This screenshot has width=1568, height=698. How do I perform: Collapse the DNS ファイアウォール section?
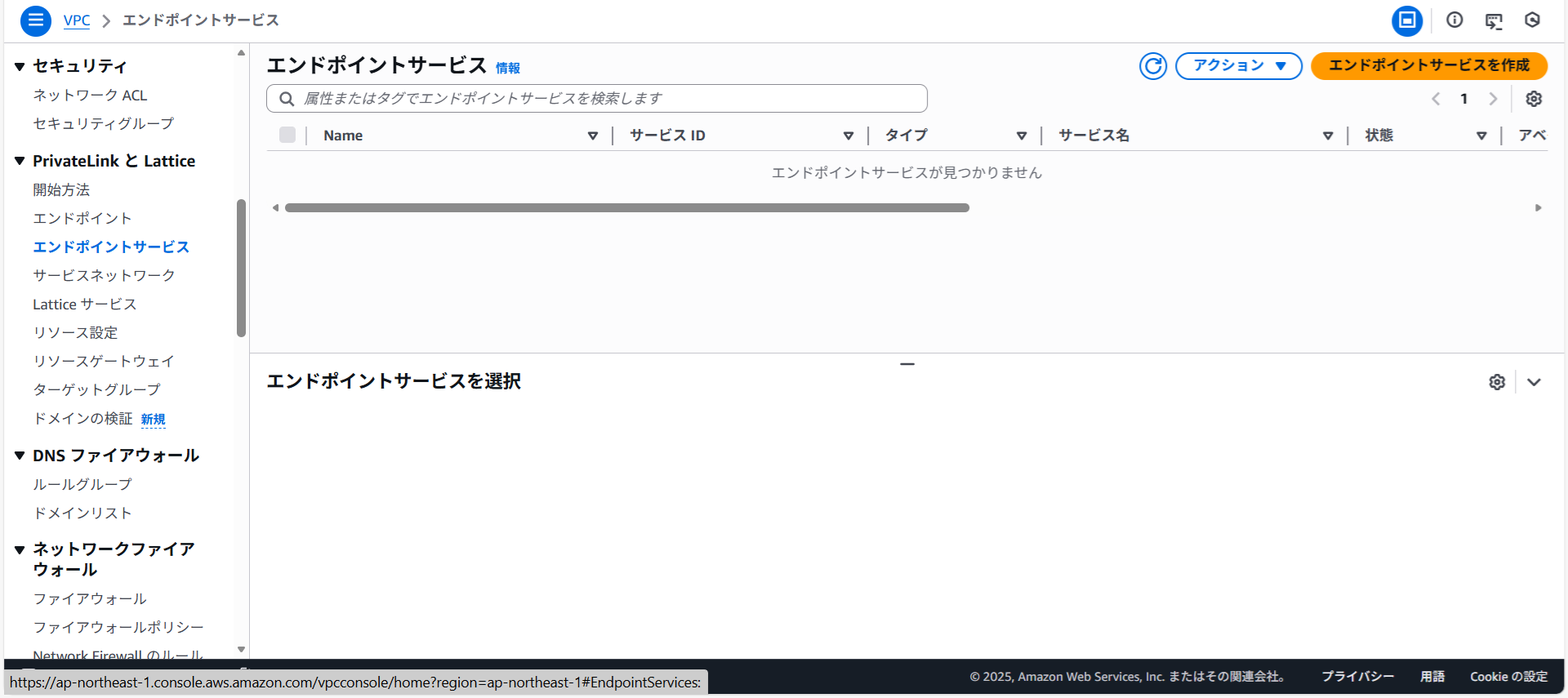[20, 456]
